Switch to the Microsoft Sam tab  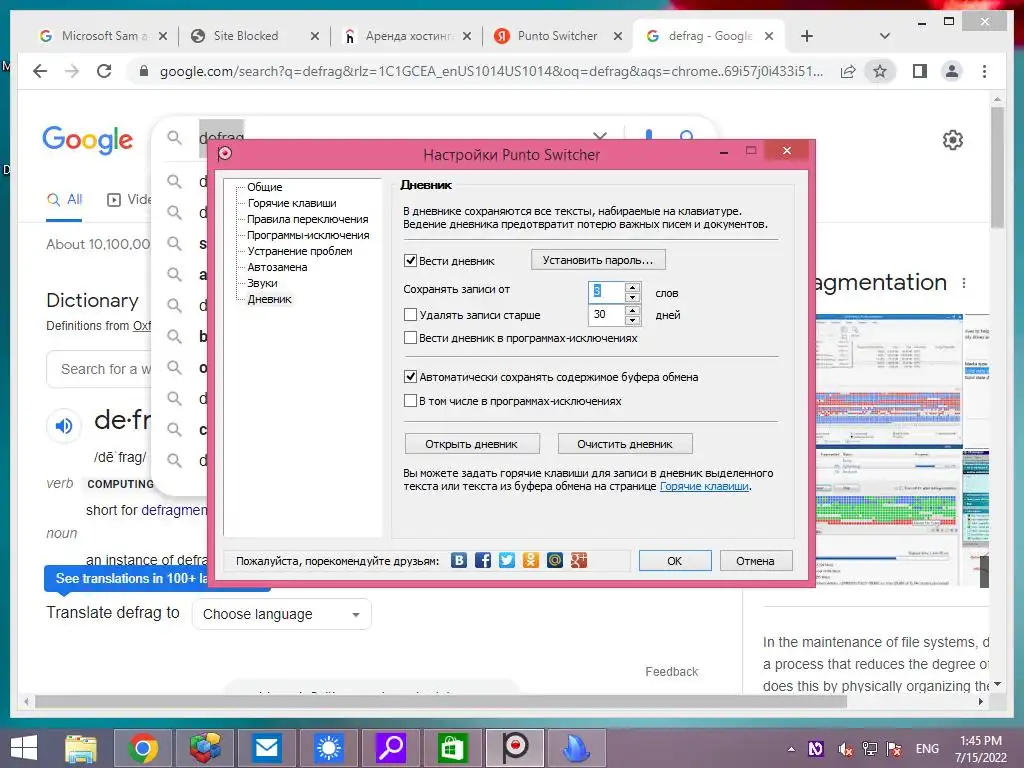pyautogui.click(x=103, y=36)
